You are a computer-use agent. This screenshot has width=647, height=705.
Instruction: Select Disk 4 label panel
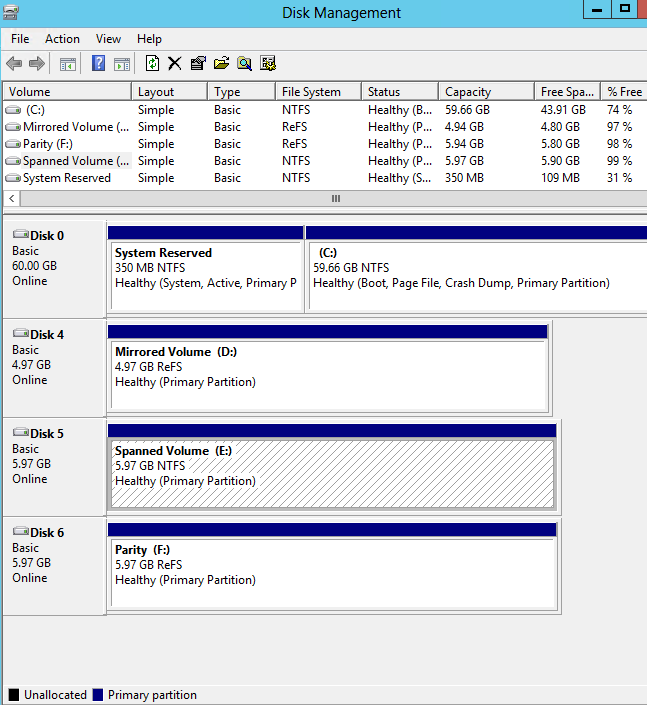pyautogui.click(x=54, y=366)
